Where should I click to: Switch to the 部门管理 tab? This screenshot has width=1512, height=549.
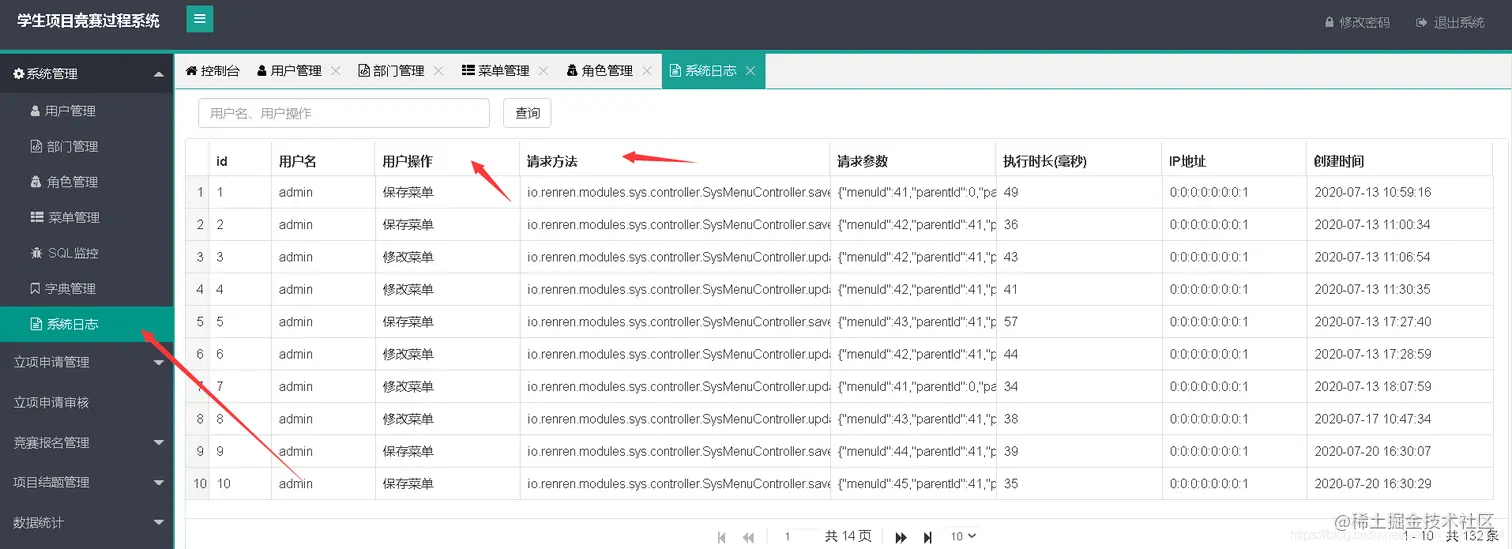[x=392, y=71]
